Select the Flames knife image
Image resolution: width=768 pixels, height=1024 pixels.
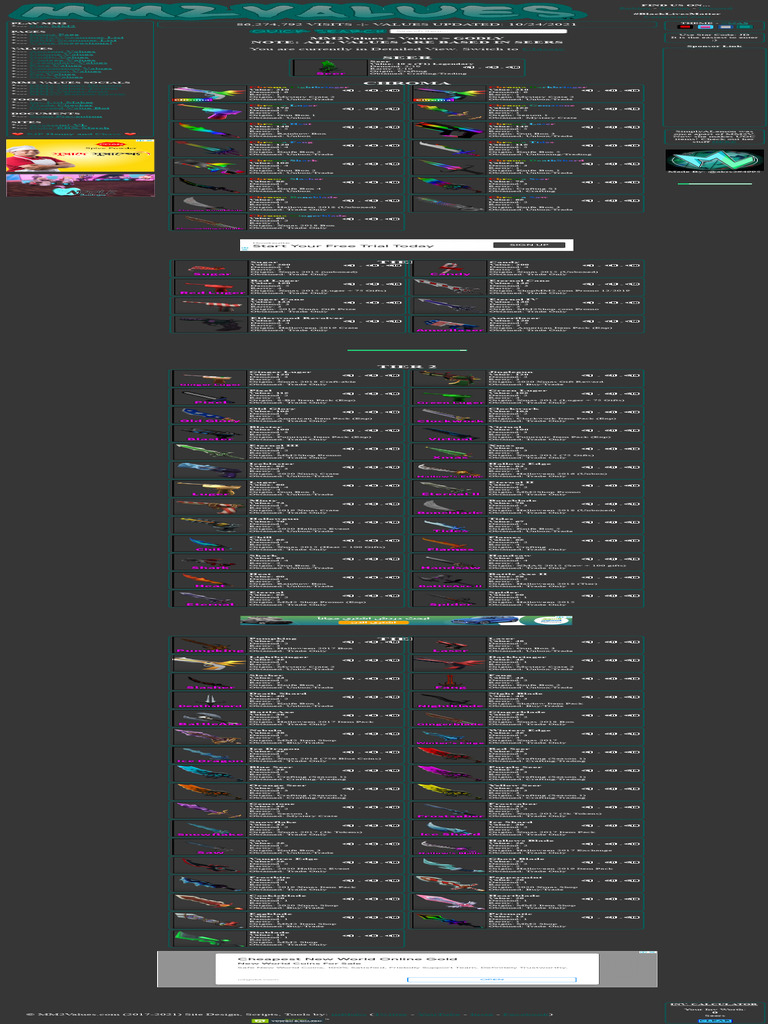click(x=451, y=544)
